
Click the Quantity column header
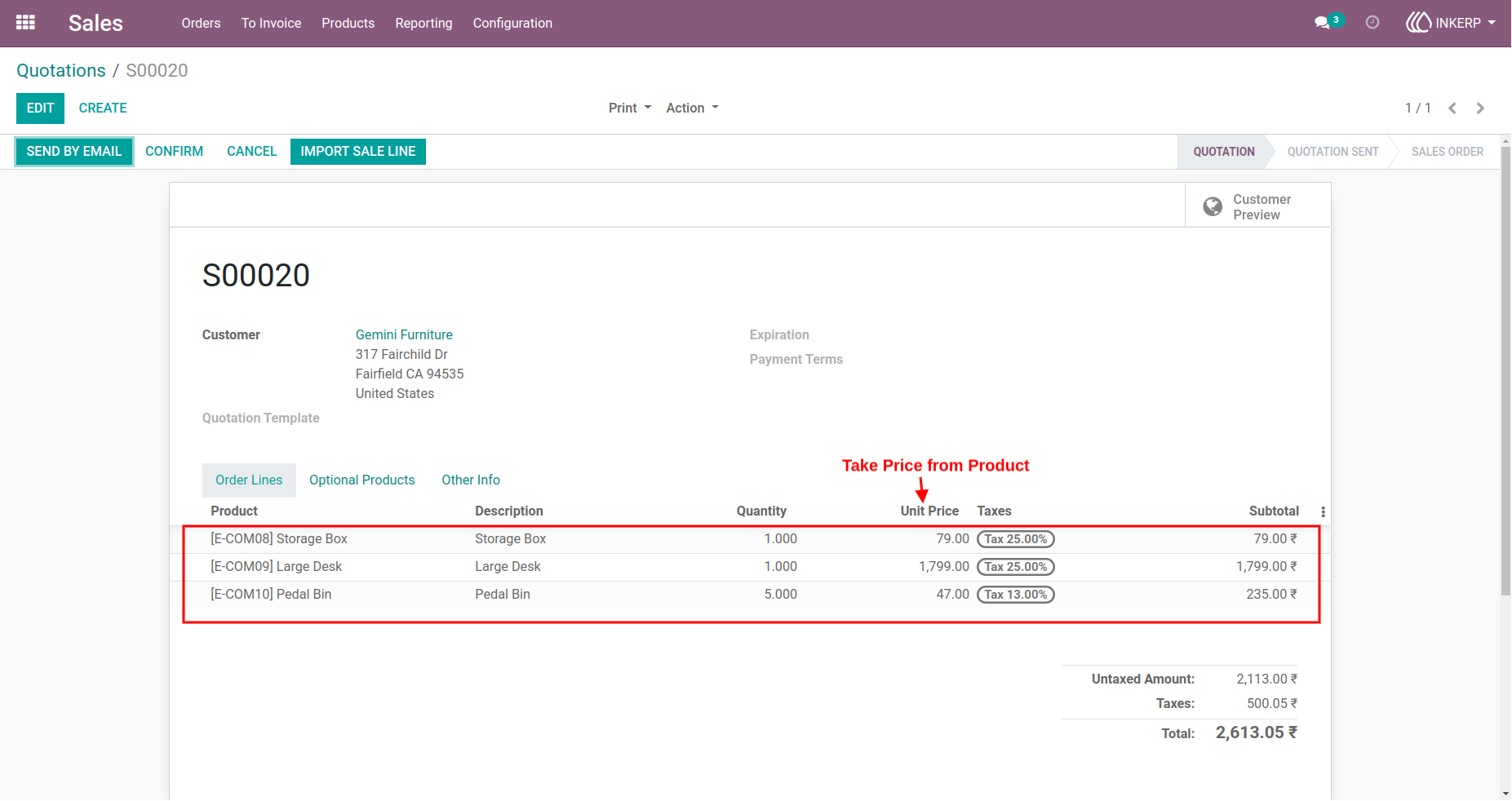(761, 511)
